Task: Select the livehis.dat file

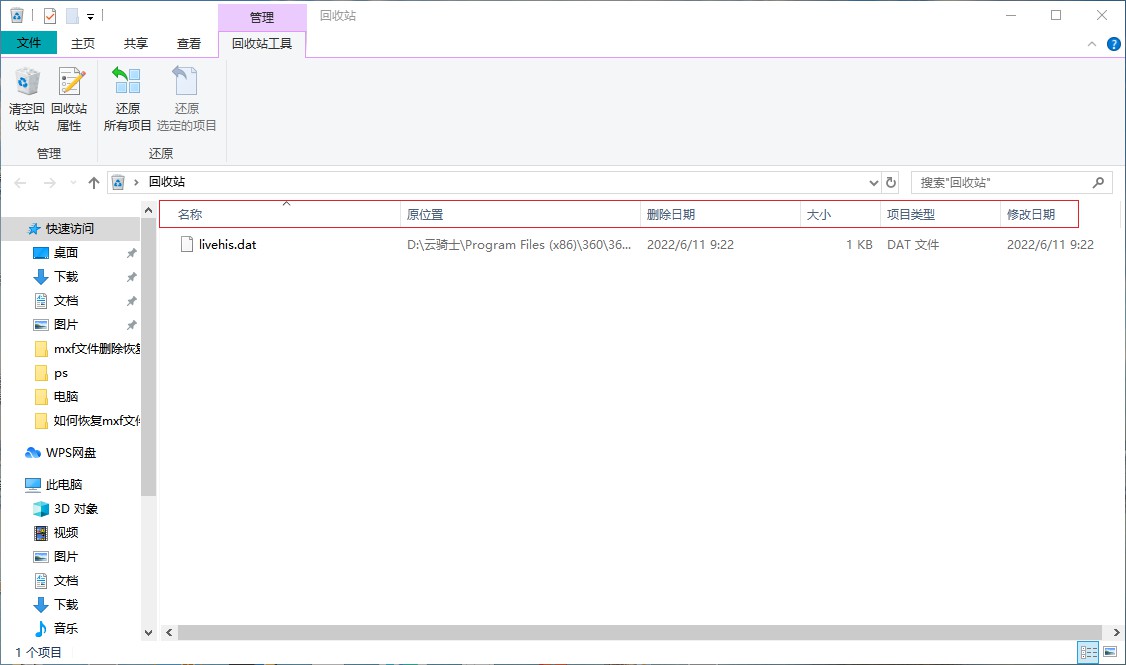Action: 227,244
